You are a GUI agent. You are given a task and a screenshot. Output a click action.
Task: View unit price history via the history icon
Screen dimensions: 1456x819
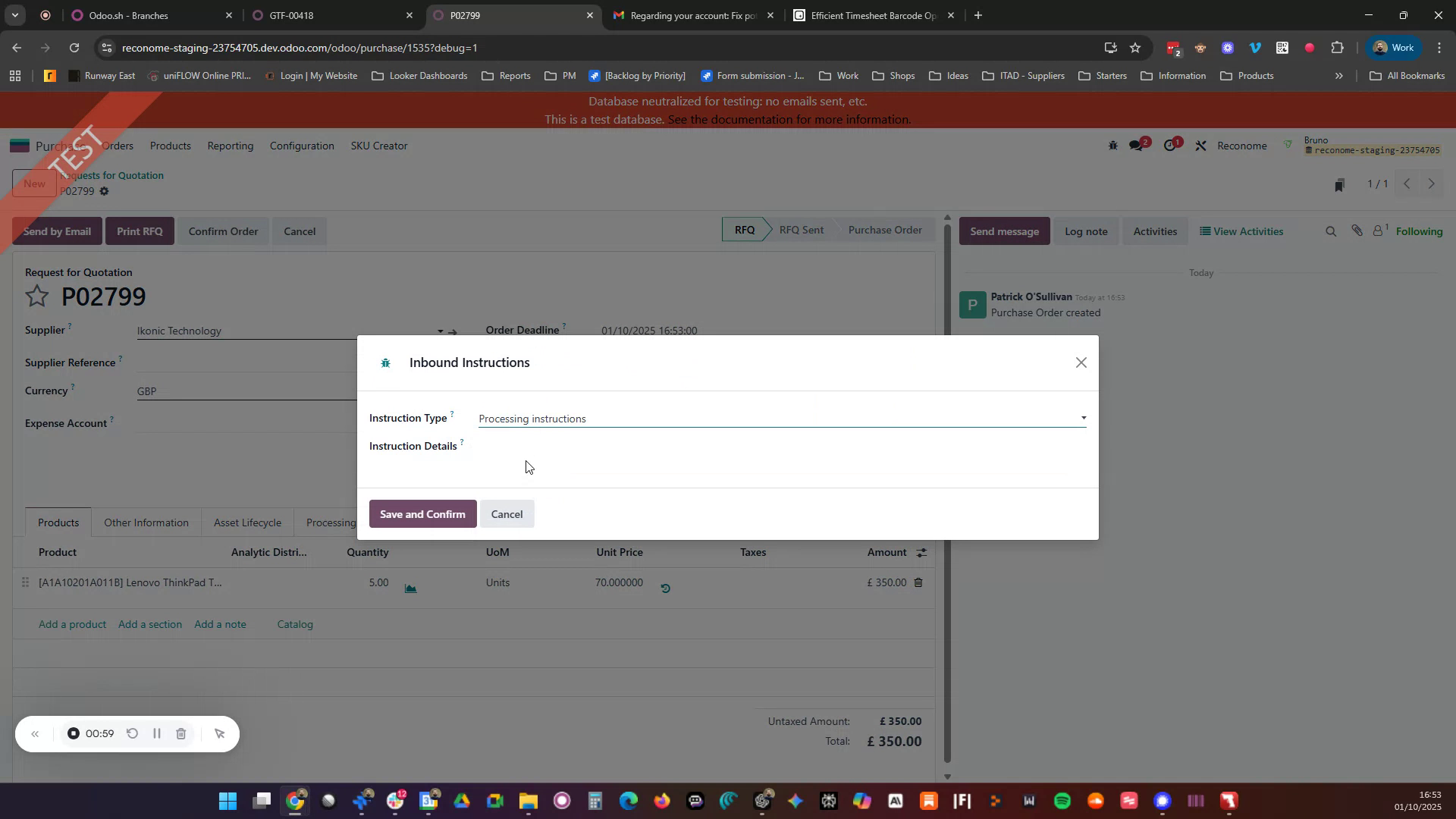tap(666, 588)
